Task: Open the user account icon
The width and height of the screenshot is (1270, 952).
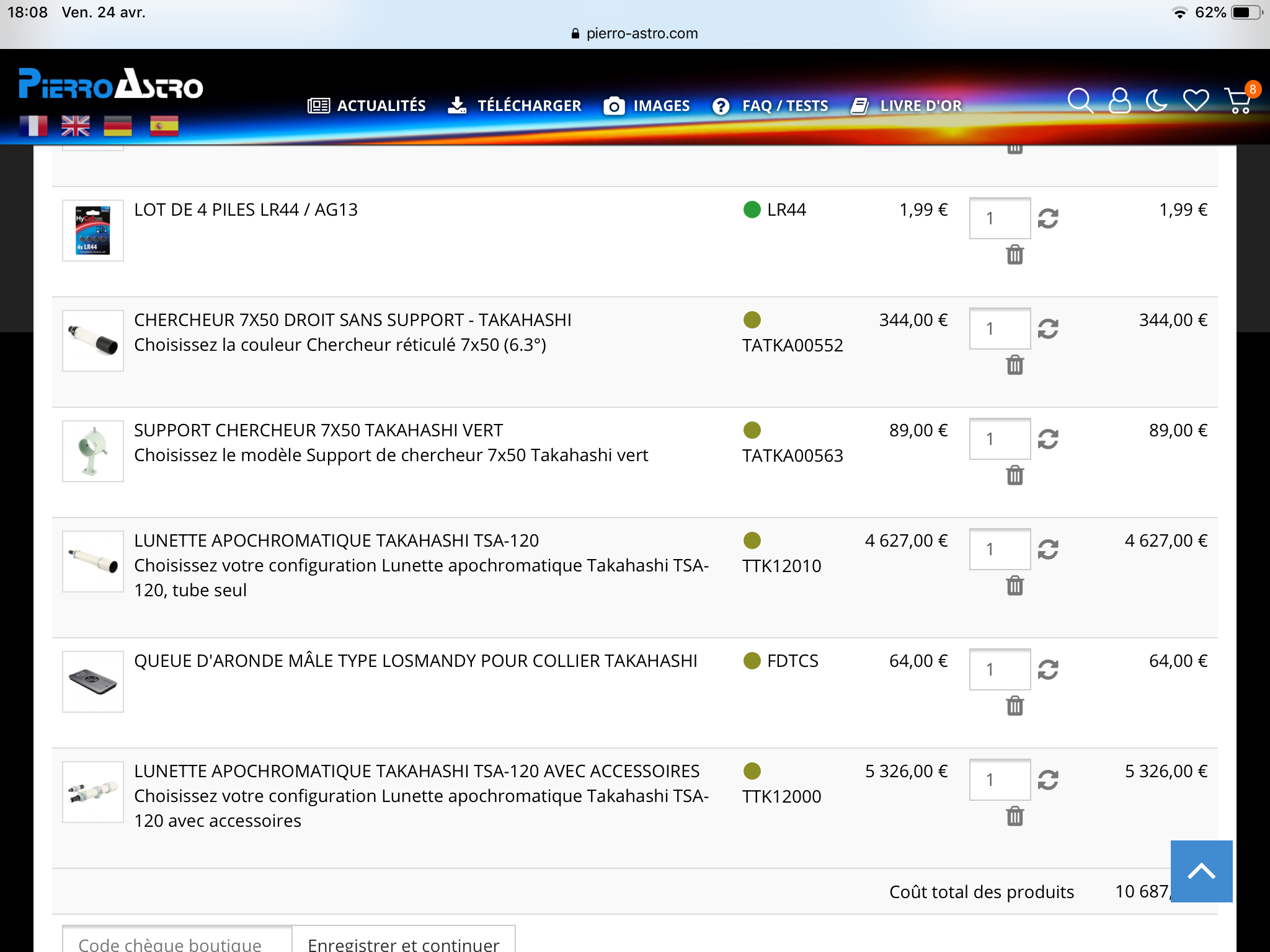Action: (1119, 100)
